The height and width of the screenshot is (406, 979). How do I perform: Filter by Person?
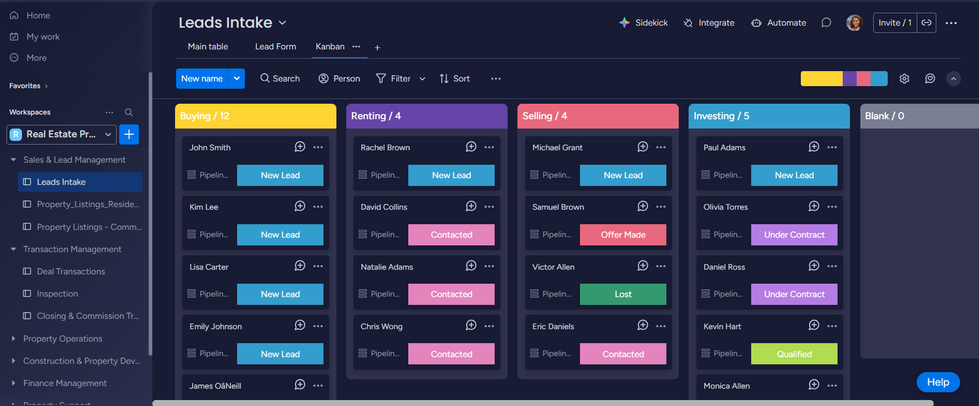click(x=339, y=79)
